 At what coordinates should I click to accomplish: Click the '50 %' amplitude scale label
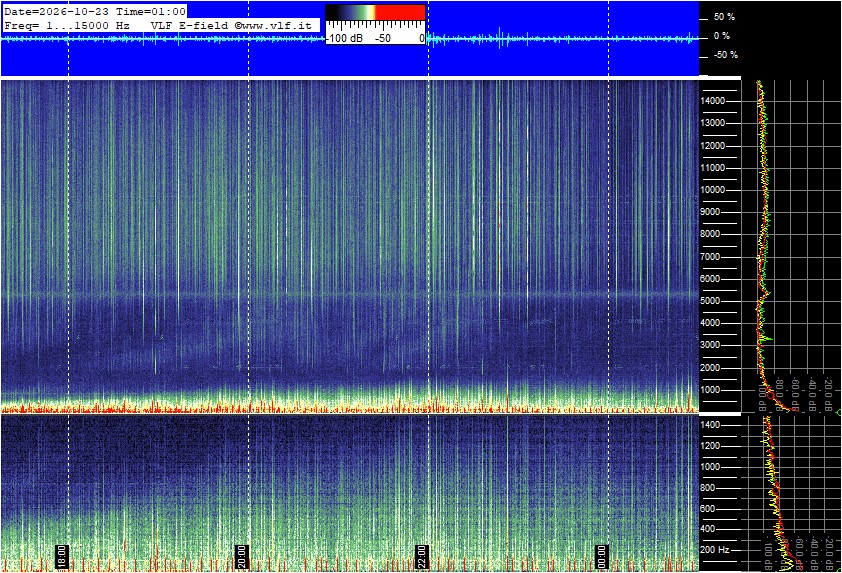click(x=724, y=17)
